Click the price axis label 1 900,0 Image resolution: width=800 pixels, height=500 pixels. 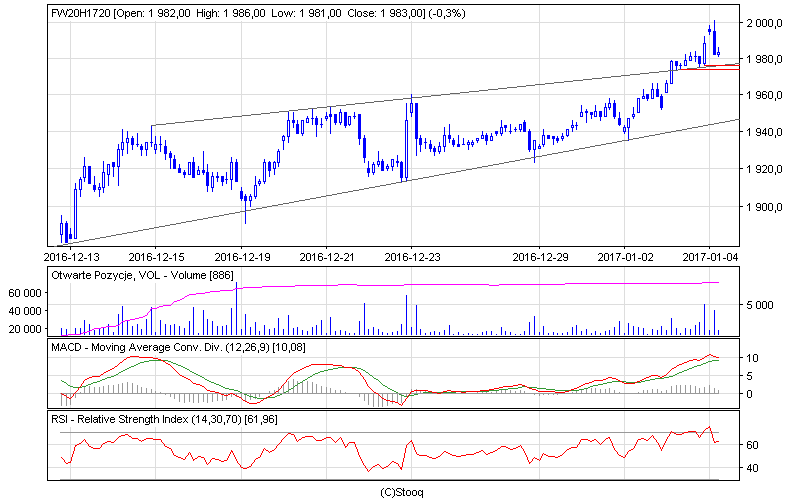click(764, 207)
